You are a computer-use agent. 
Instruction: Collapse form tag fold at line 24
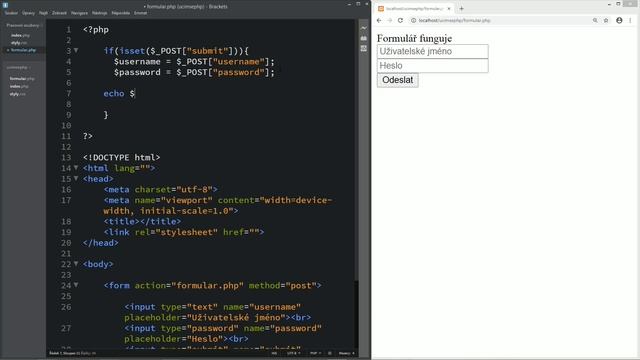(x=76, y=285)
